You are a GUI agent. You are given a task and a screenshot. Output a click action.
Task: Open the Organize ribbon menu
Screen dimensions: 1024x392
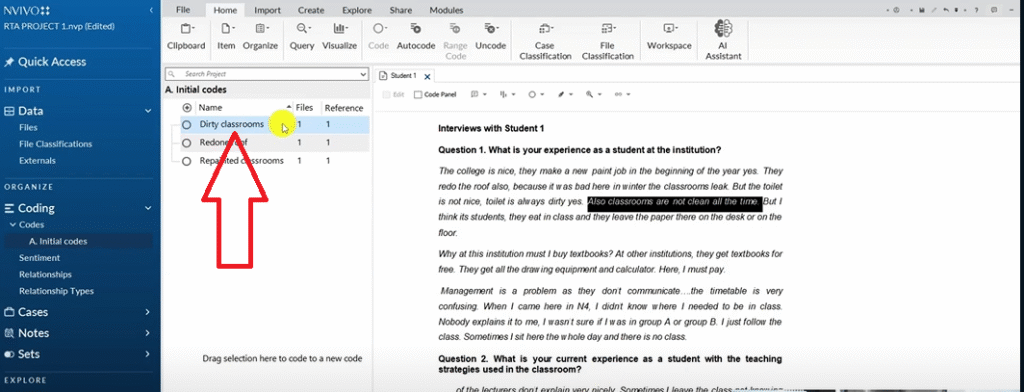[x=261, y=37]
